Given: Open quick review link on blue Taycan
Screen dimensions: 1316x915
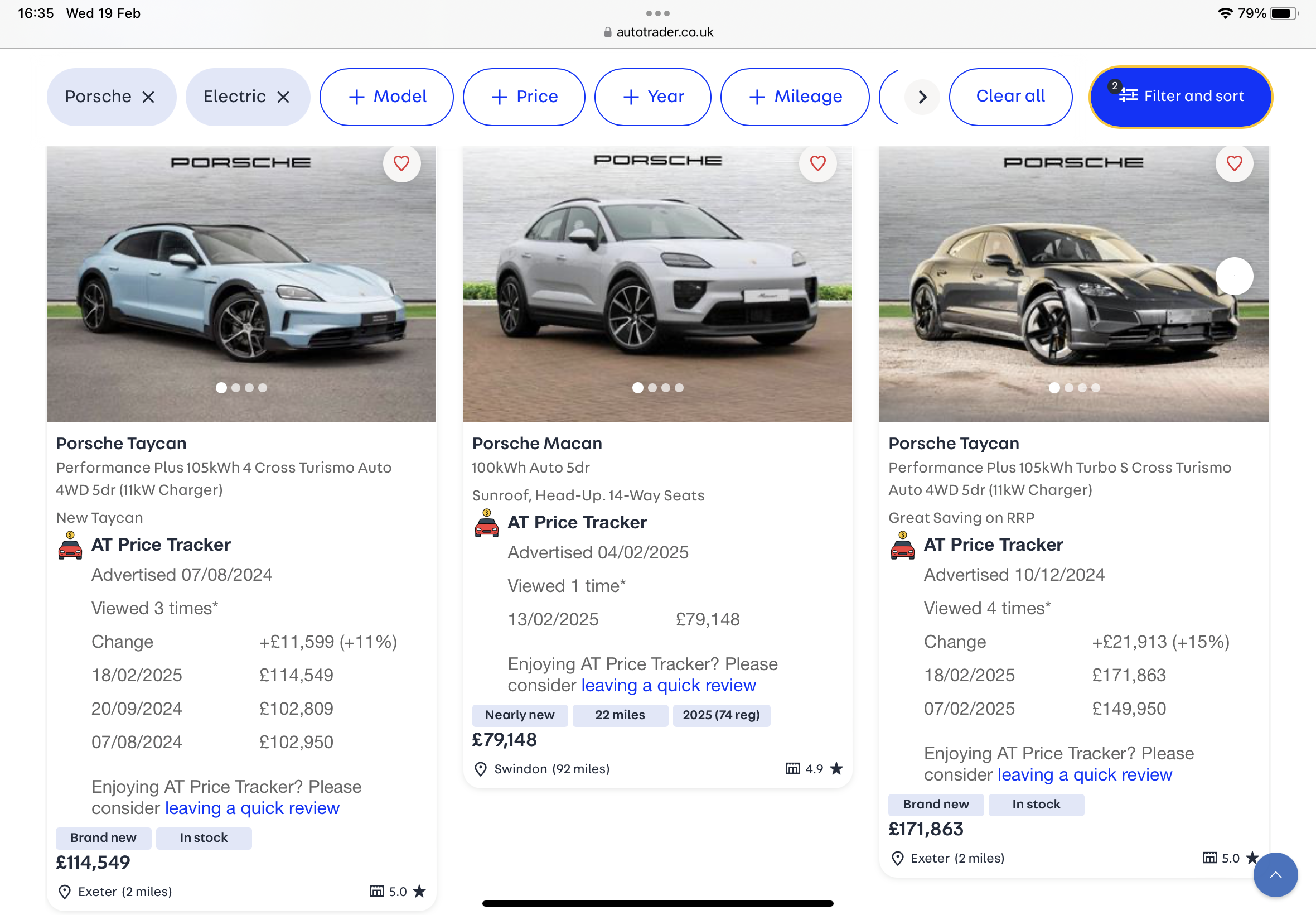Looking at the screenshot, I should click(252, 808).
